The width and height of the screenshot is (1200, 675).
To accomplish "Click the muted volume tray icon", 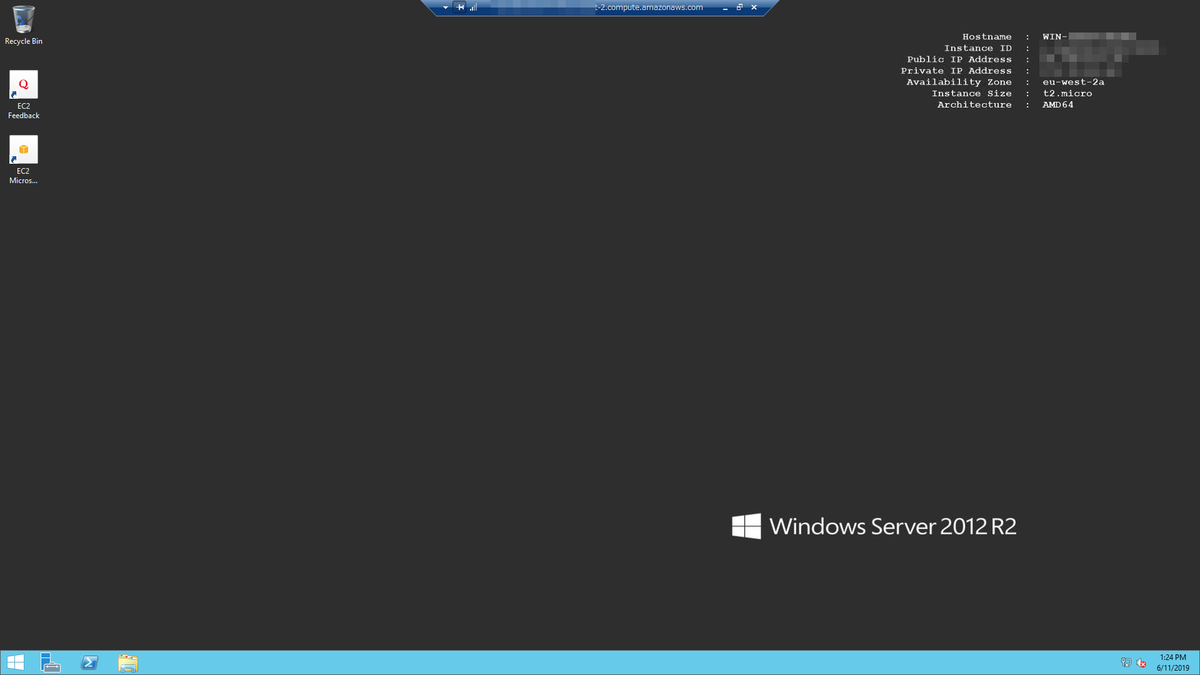I will click(x=1141, y=662).
